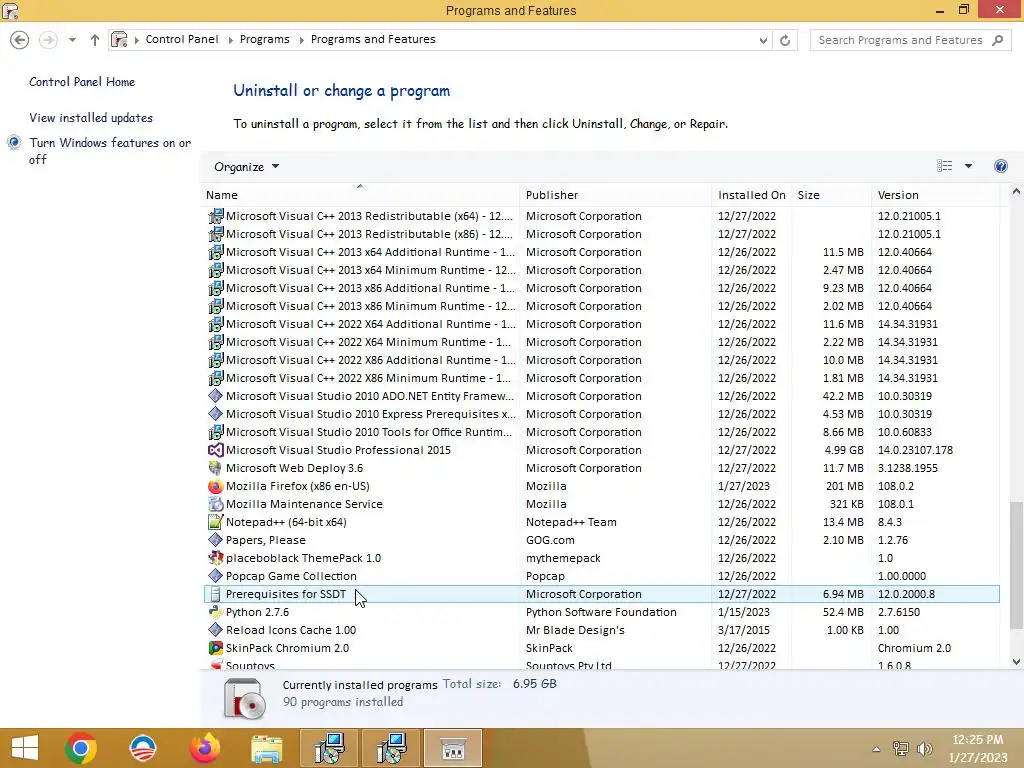The image size is (1024, 768).
Task: Click the Prerequisites for SSDT icon
Action: pos(215,594)
